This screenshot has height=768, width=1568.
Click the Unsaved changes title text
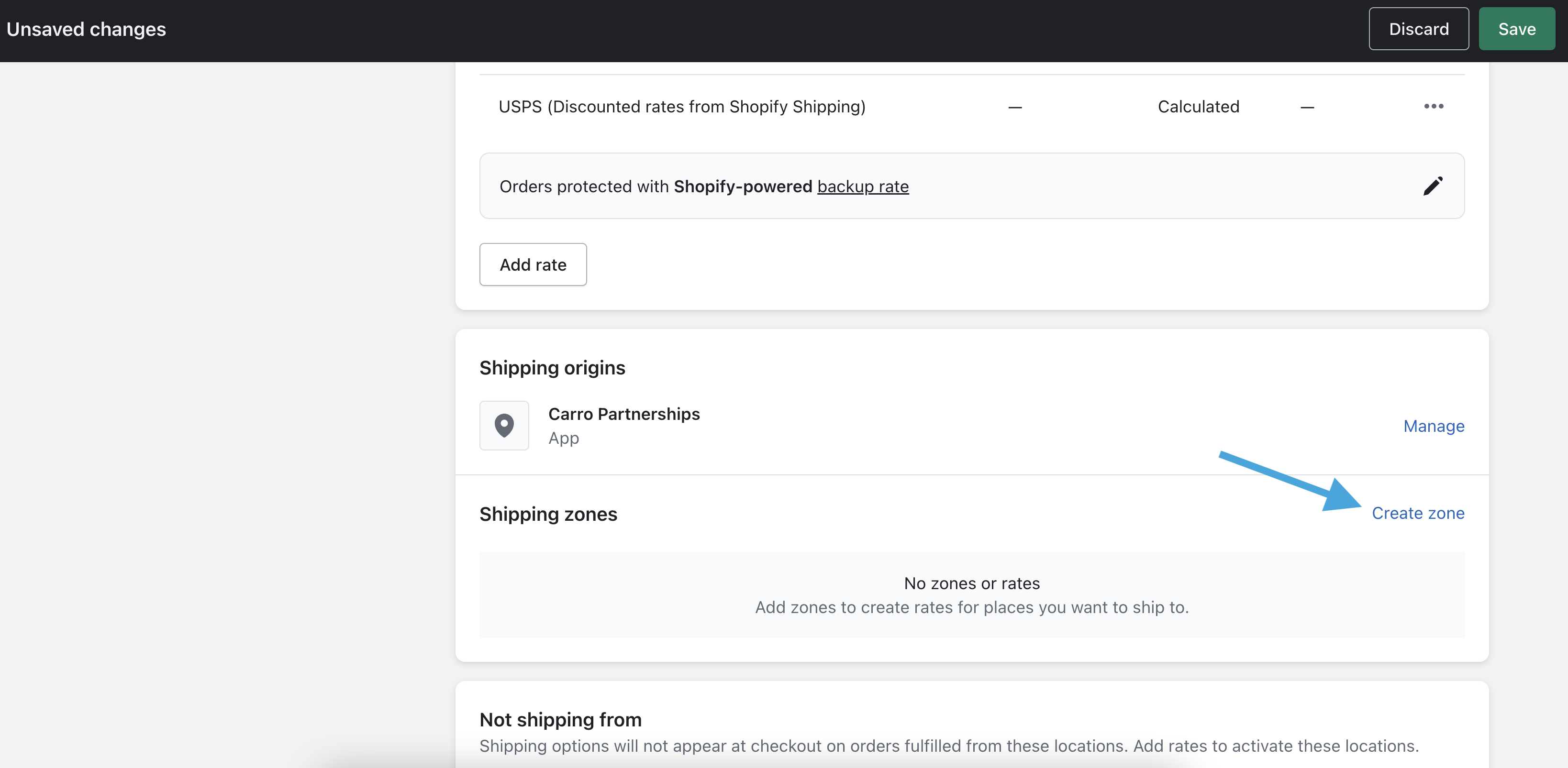pos(87,29)
